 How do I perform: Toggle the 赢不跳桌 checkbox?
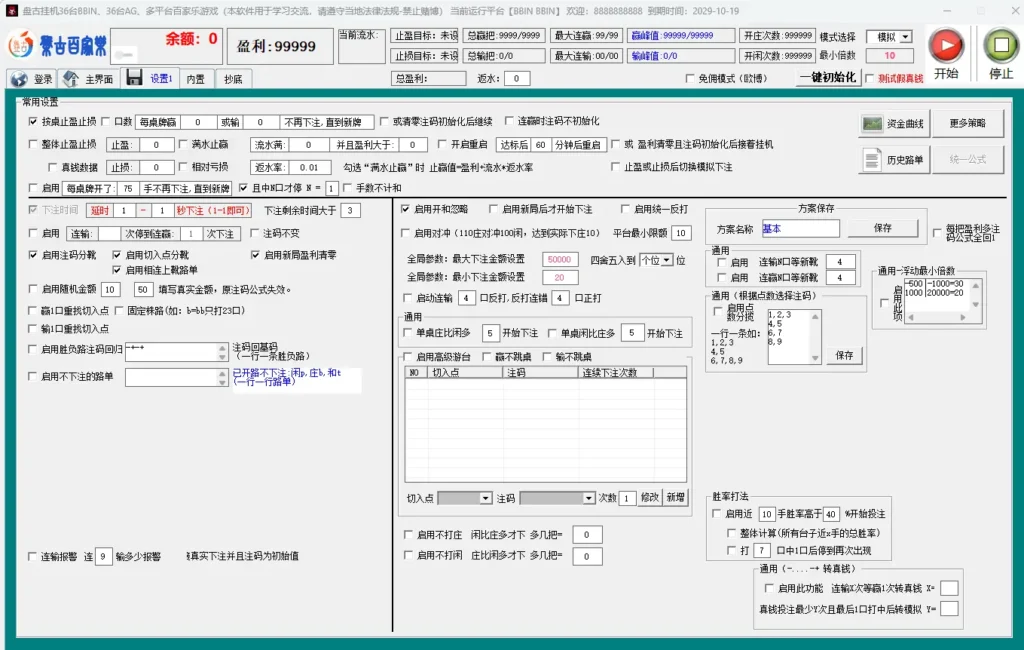(x=487, y=357)
